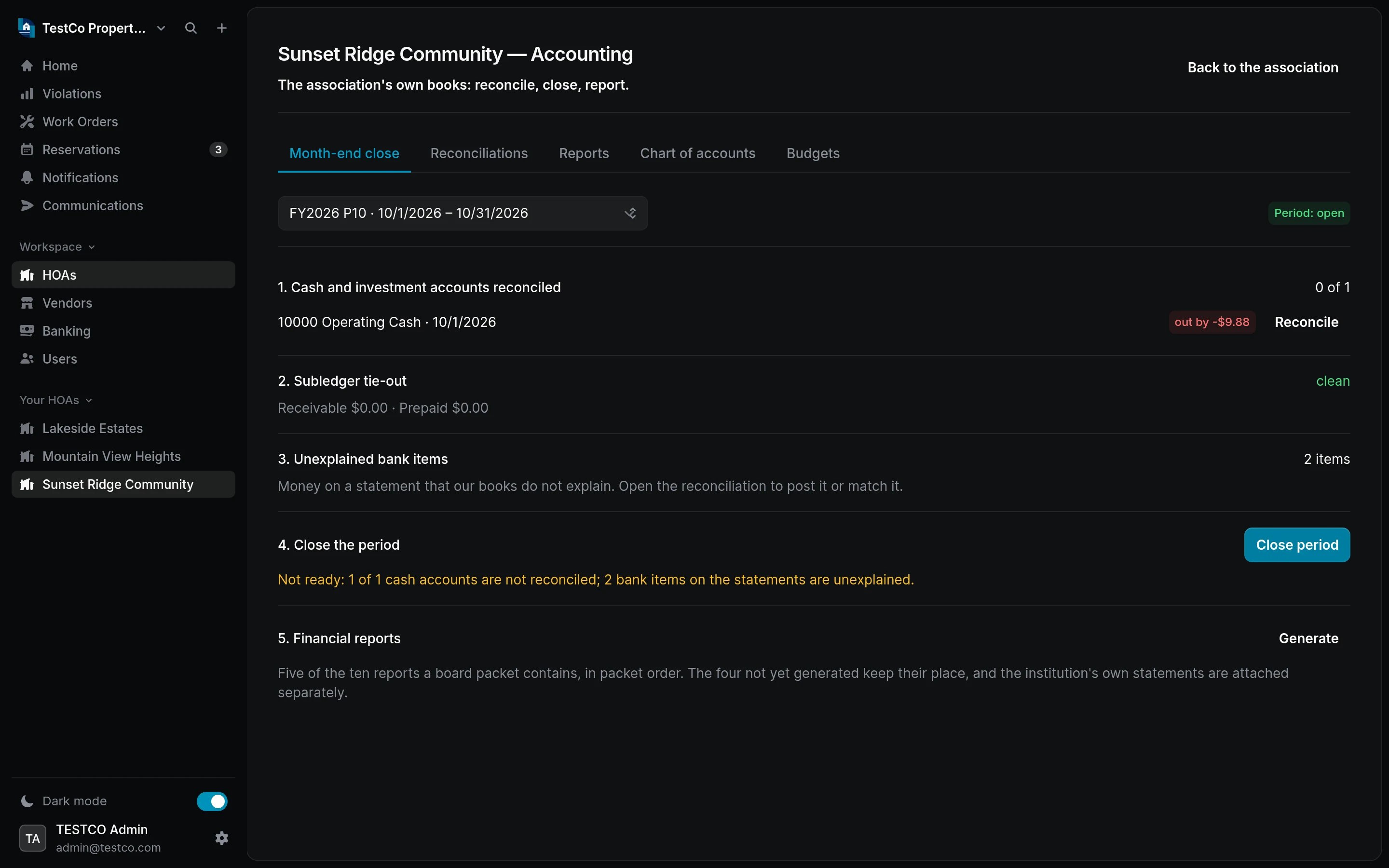Click the '0 of 1' reconciled count

1332,287
